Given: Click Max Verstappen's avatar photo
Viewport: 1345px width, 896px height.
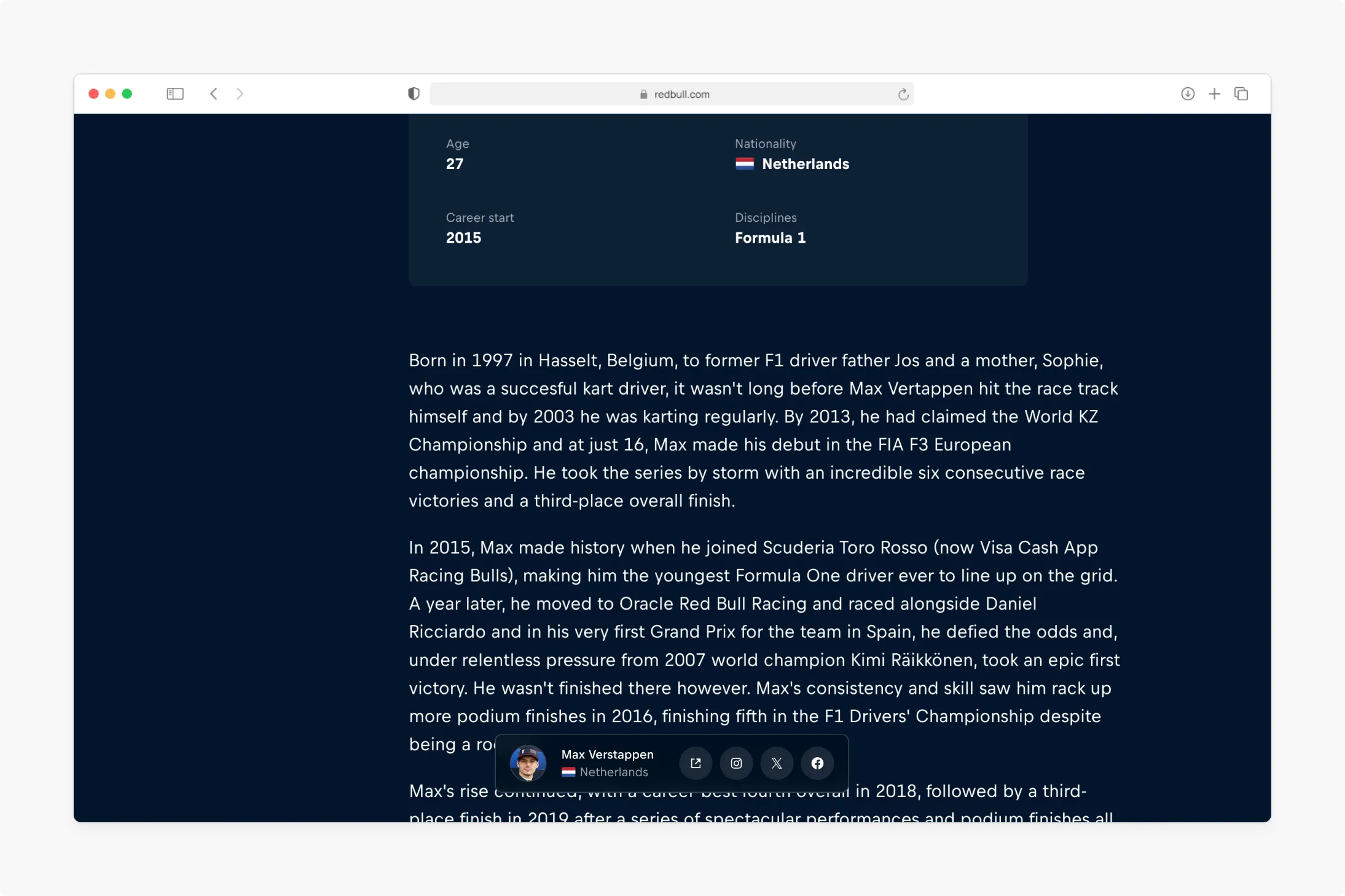Looking at the screenshot, I should point(528,763).
